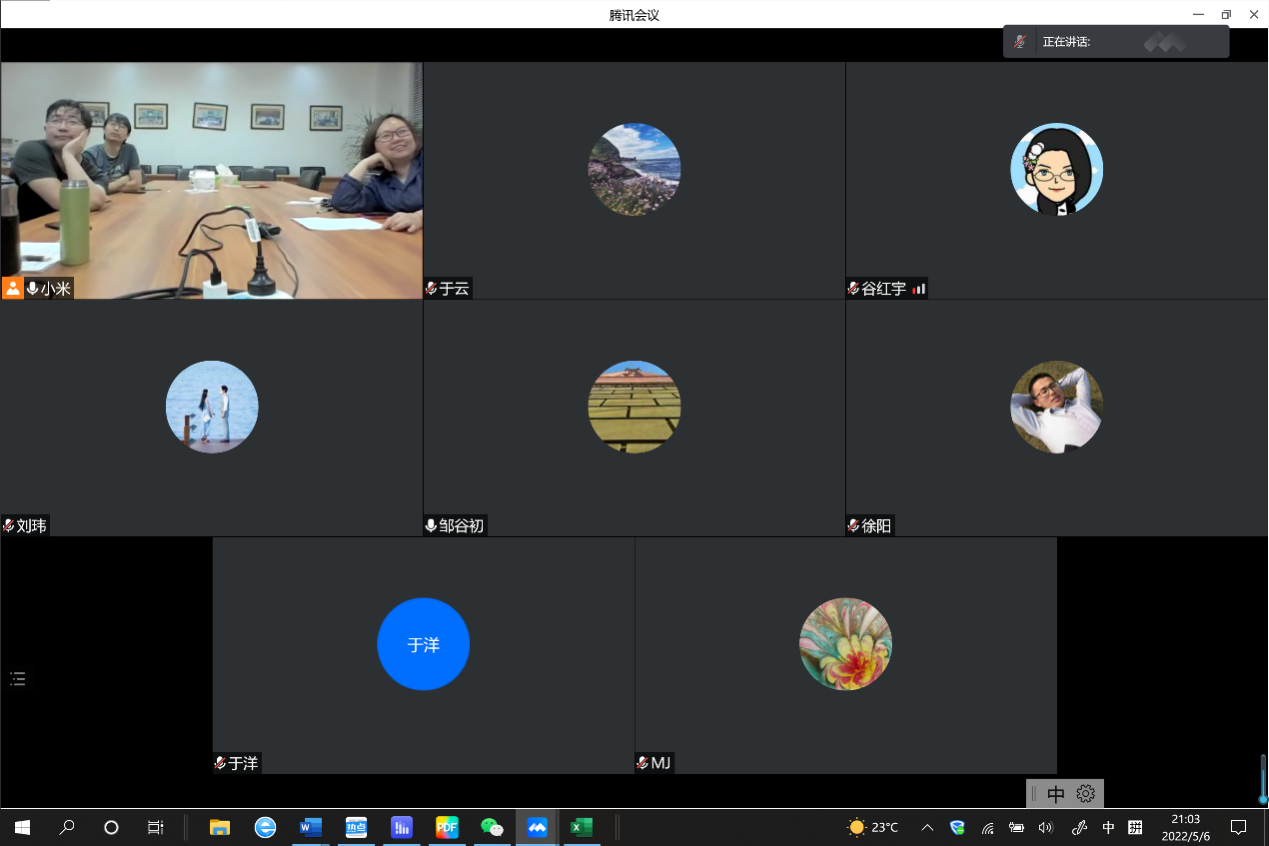Click the microphone icon beside 邹谷初

(431, 526)
